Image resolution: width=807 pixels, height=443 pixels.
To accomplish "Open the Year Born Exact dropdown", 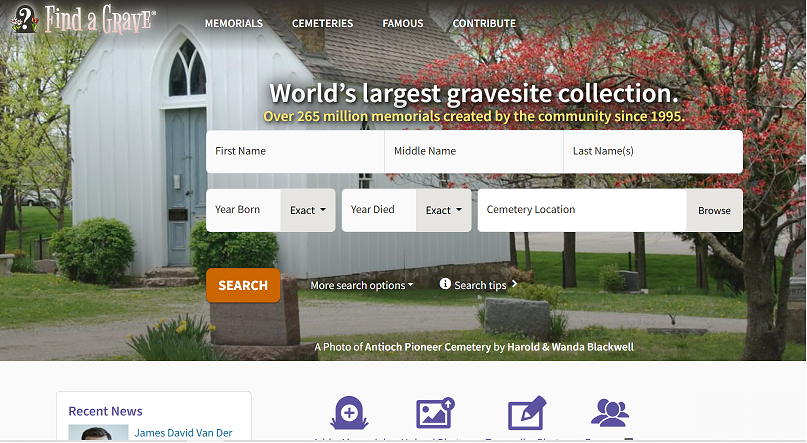I will point(307,210).
